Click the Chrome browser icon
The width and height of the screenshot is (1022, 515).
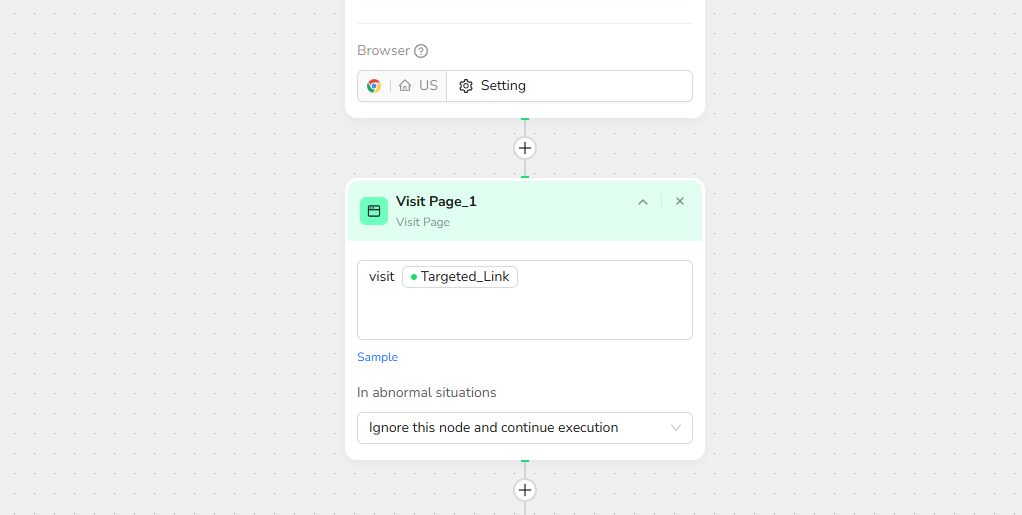tap(374, 86)
